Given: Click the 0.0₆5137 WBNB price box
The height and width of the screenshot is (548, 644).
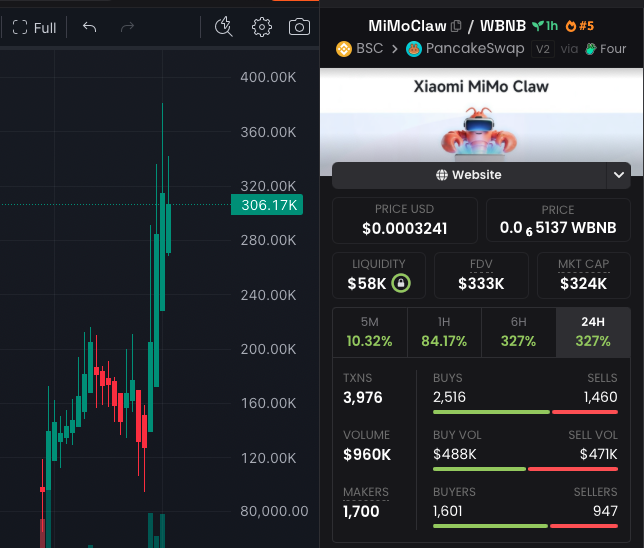Looking at the screenshot, I should pyautogui.click(x=558, y=220).
